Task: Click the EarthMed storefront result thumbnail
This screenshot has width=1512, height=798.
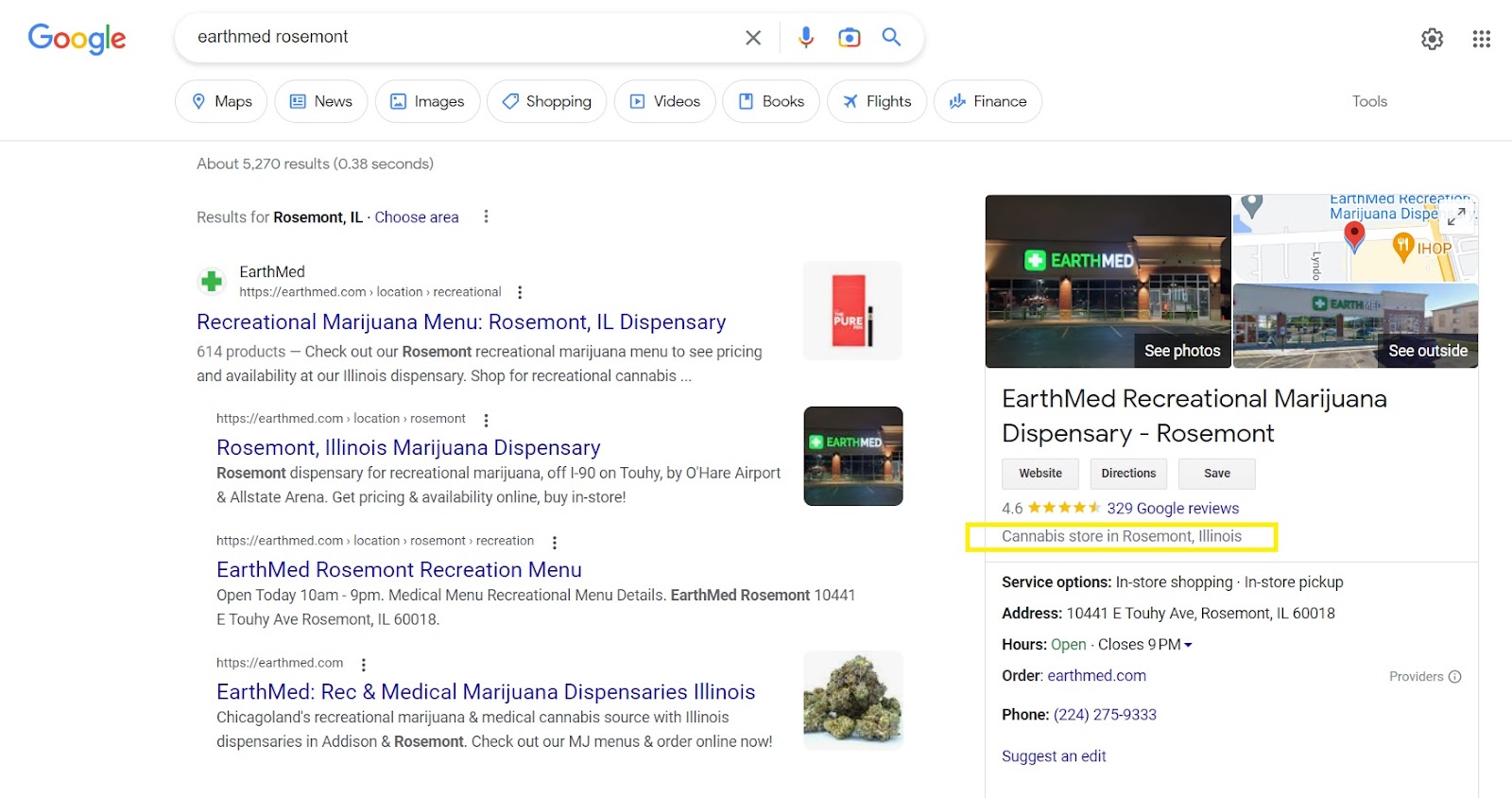Action: tap(853, 456)
